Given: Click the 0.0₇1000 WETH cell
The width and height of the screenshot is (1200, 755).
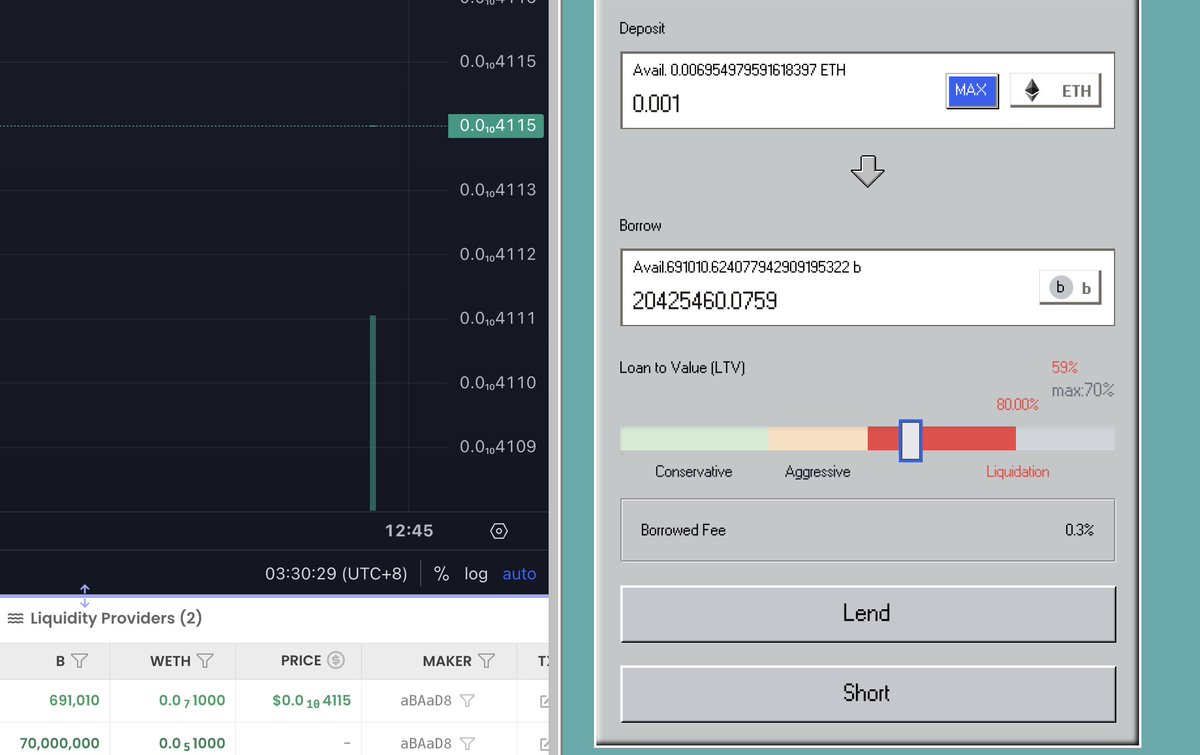Looking at the screenshot, I should click(192, 701).
